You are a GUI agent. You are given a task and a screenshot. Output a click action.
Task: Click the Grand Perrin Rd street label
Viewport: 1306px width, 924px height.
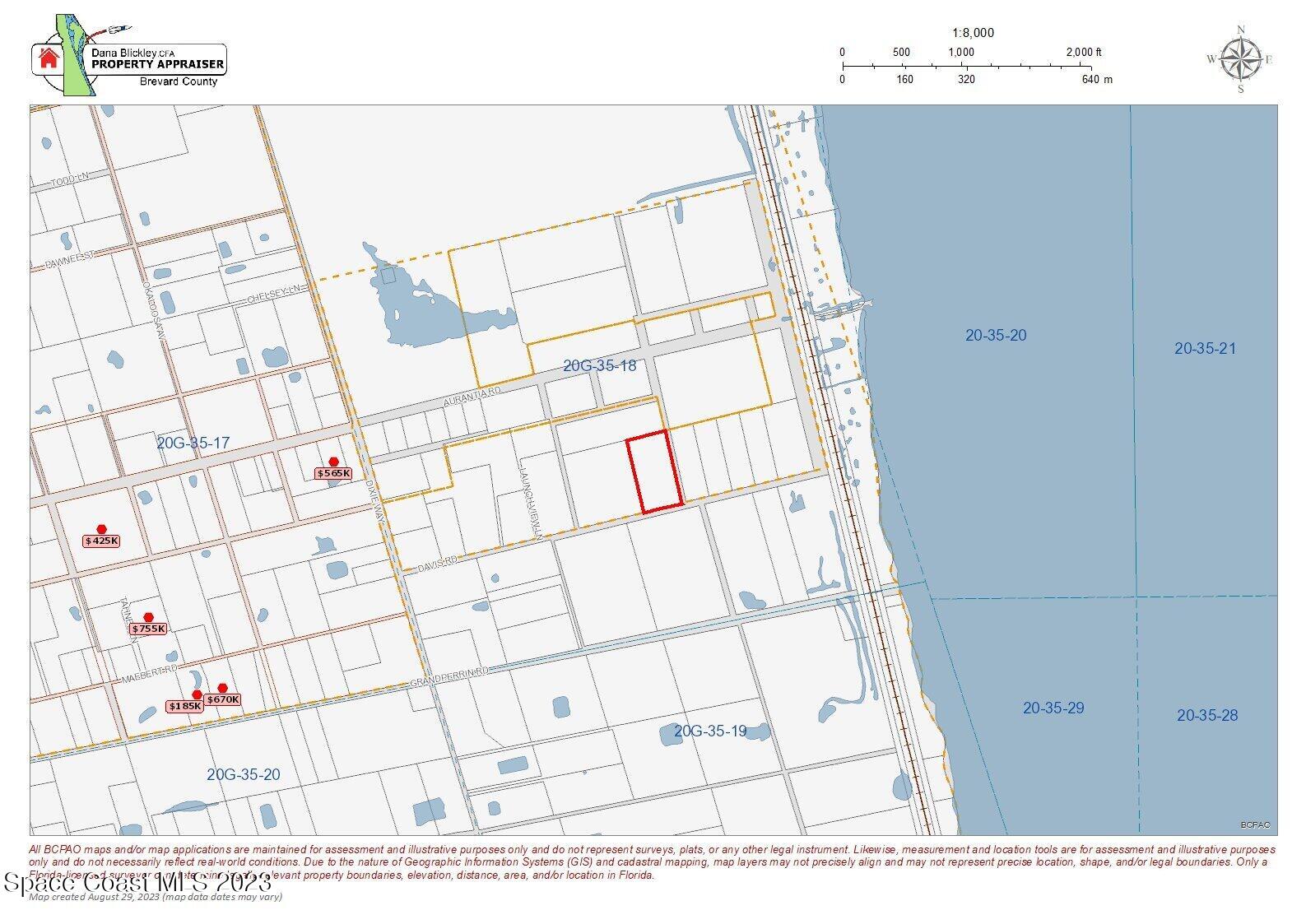[x=449, y=678]
